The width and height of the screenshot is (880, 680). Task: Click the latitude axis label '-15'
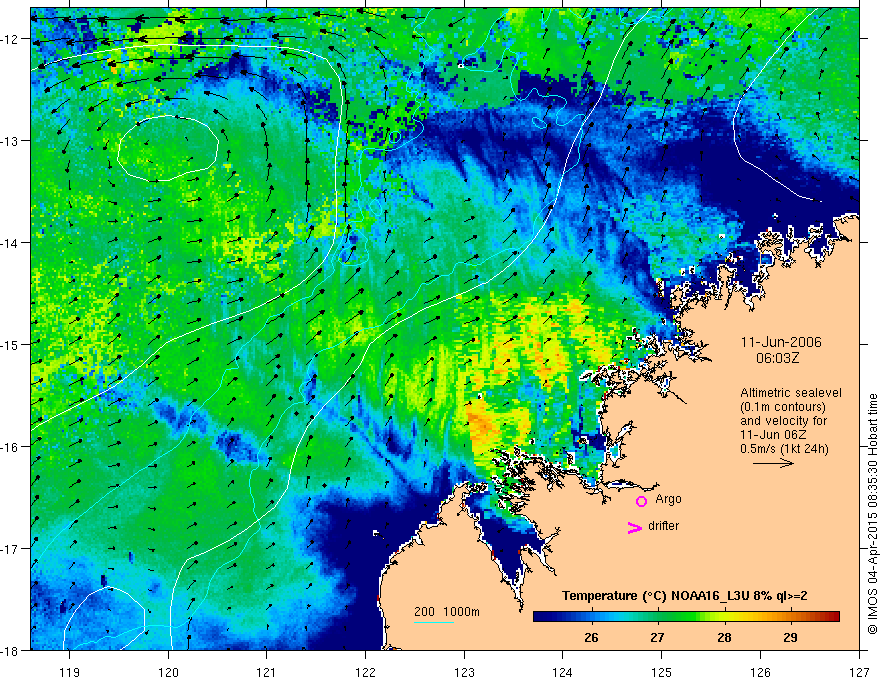point(10,344)
